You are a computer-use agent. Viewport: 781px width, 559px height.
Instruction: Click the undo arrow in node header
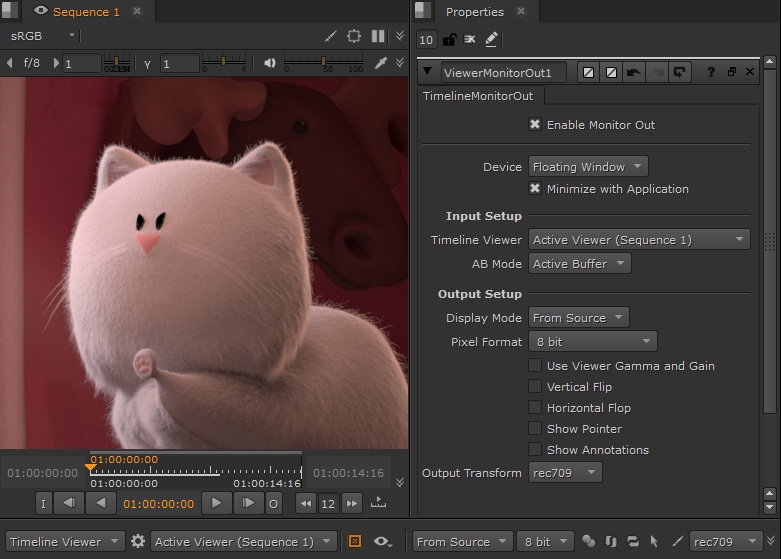point(633,72)
